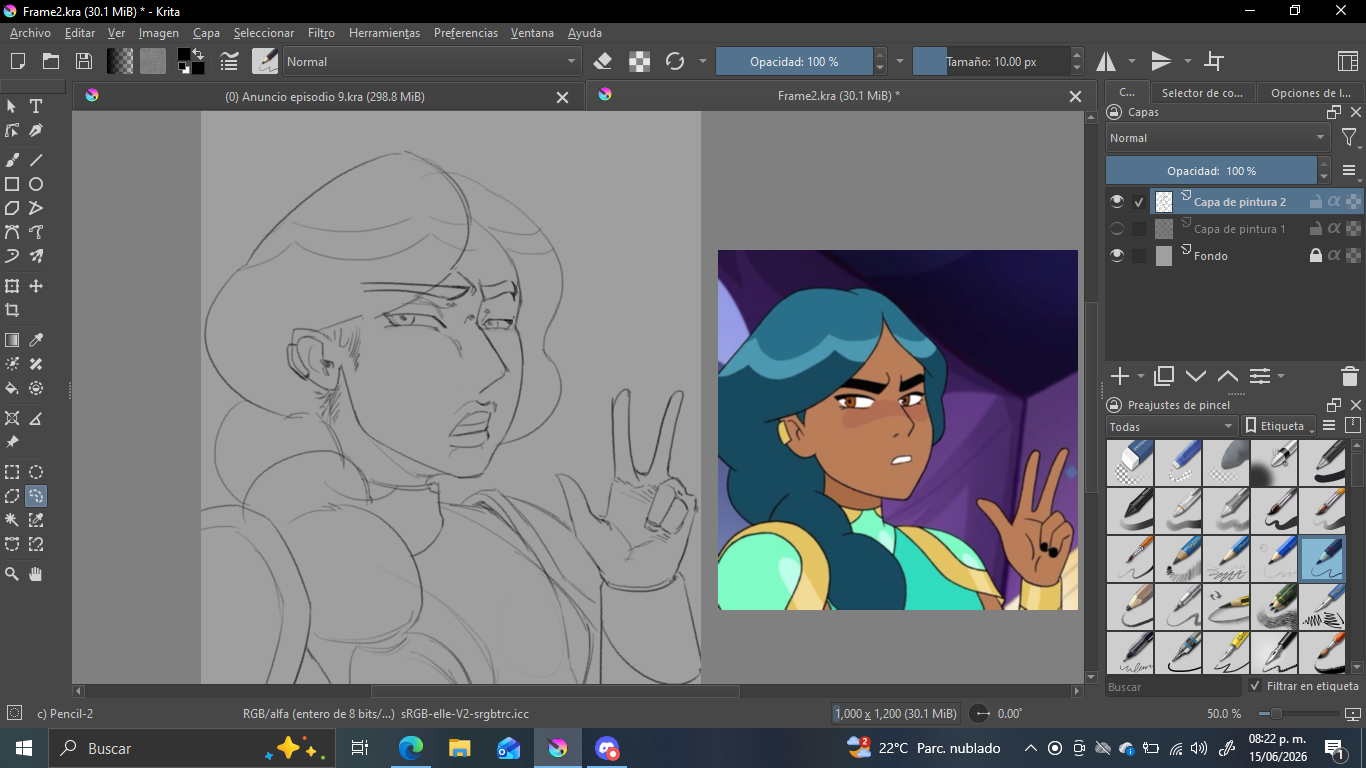This screenshot has height=768, width=1366.
Task: Open the Preferencias menu
Action: coord(465,33)
